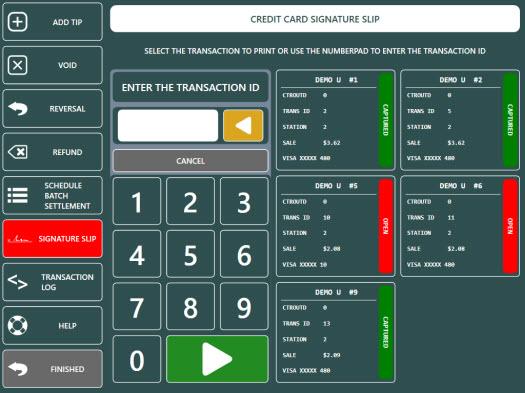Click the Add Tip plus icon
The height and width of the screenshot is (393, 525).
pos(17,22)
